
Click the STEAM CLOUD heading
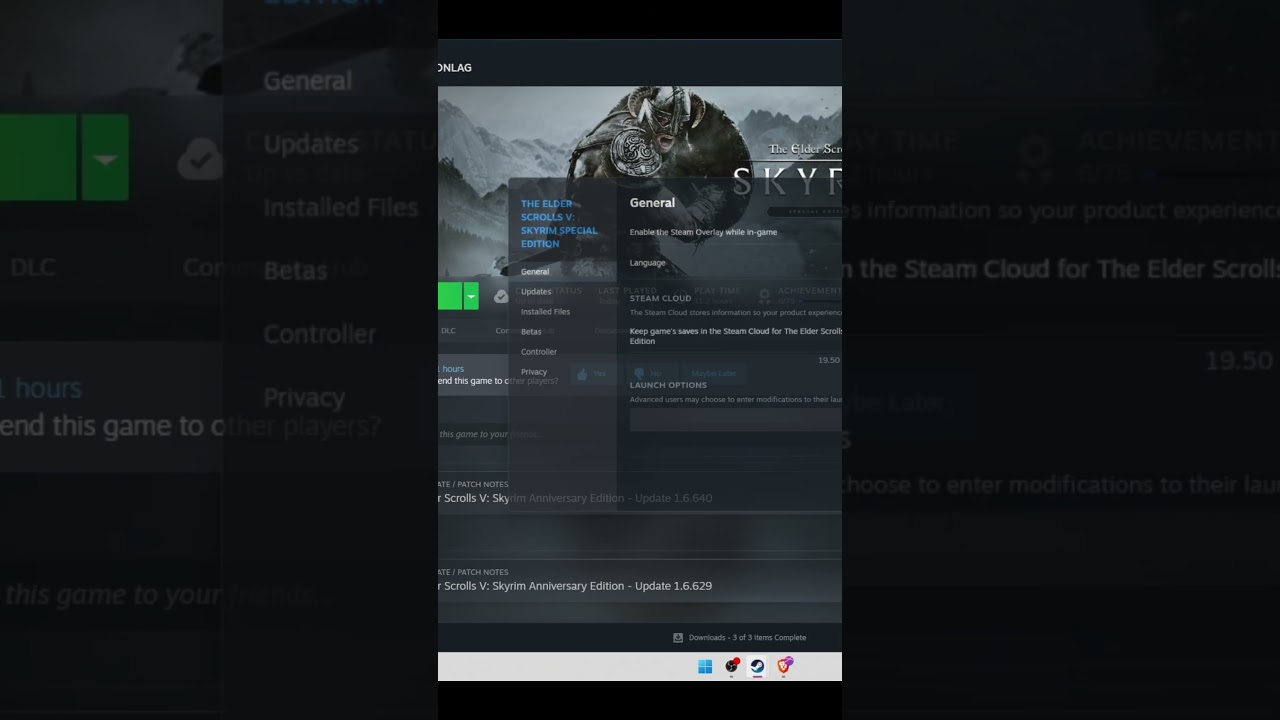(x=660, y=298)
